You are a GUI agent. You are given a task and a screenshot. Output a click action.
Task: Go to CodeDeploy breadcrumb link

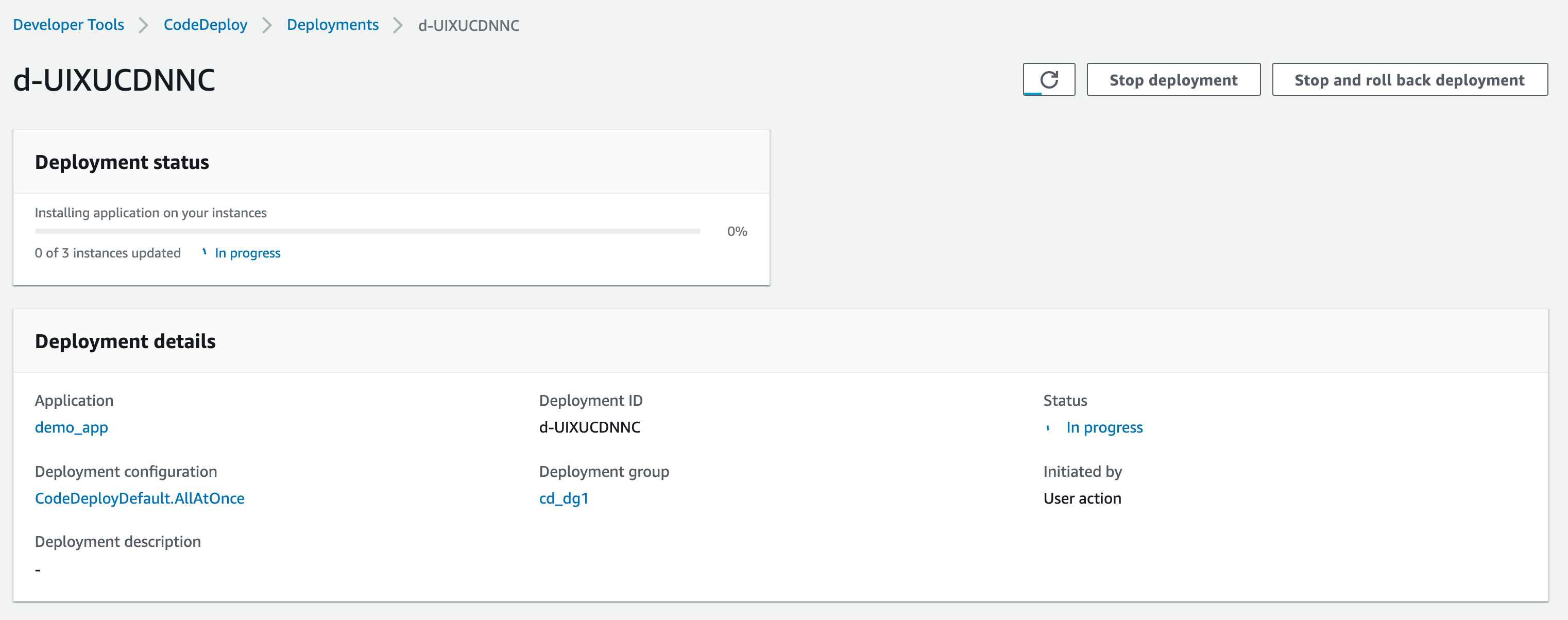coord(205,25)
